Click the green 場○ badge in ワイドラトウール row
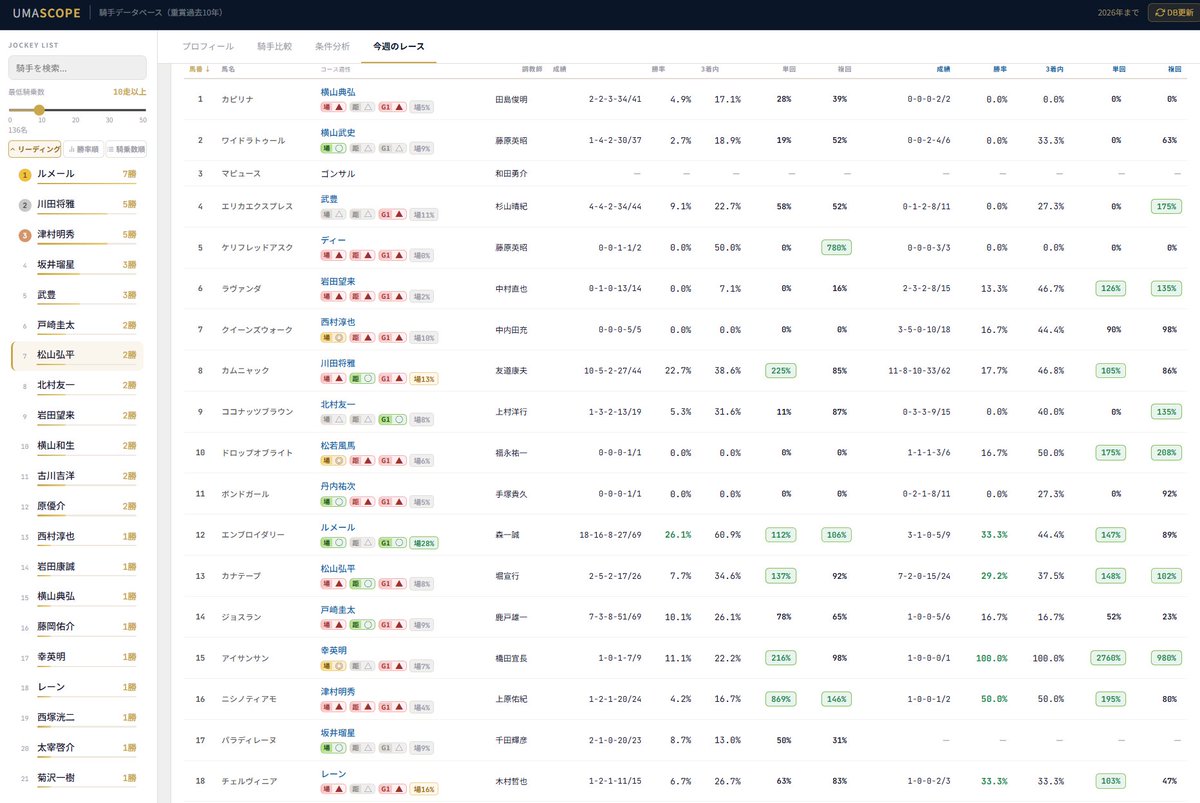Screen dimensions: 1200x803 coord(333,148)
